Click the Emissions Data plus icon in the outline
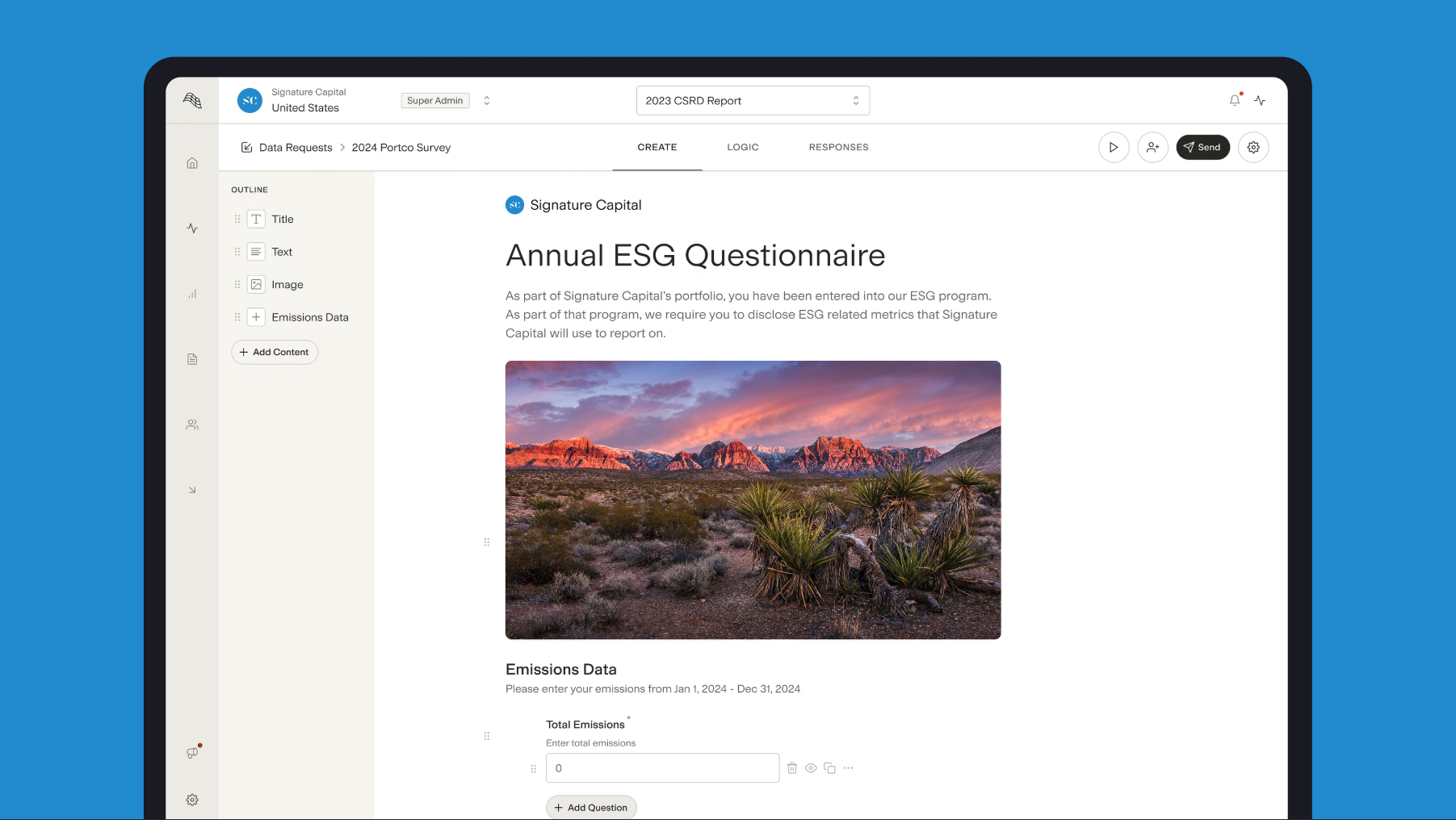This screenshot has height=820, width=1456. pos(256,317)
